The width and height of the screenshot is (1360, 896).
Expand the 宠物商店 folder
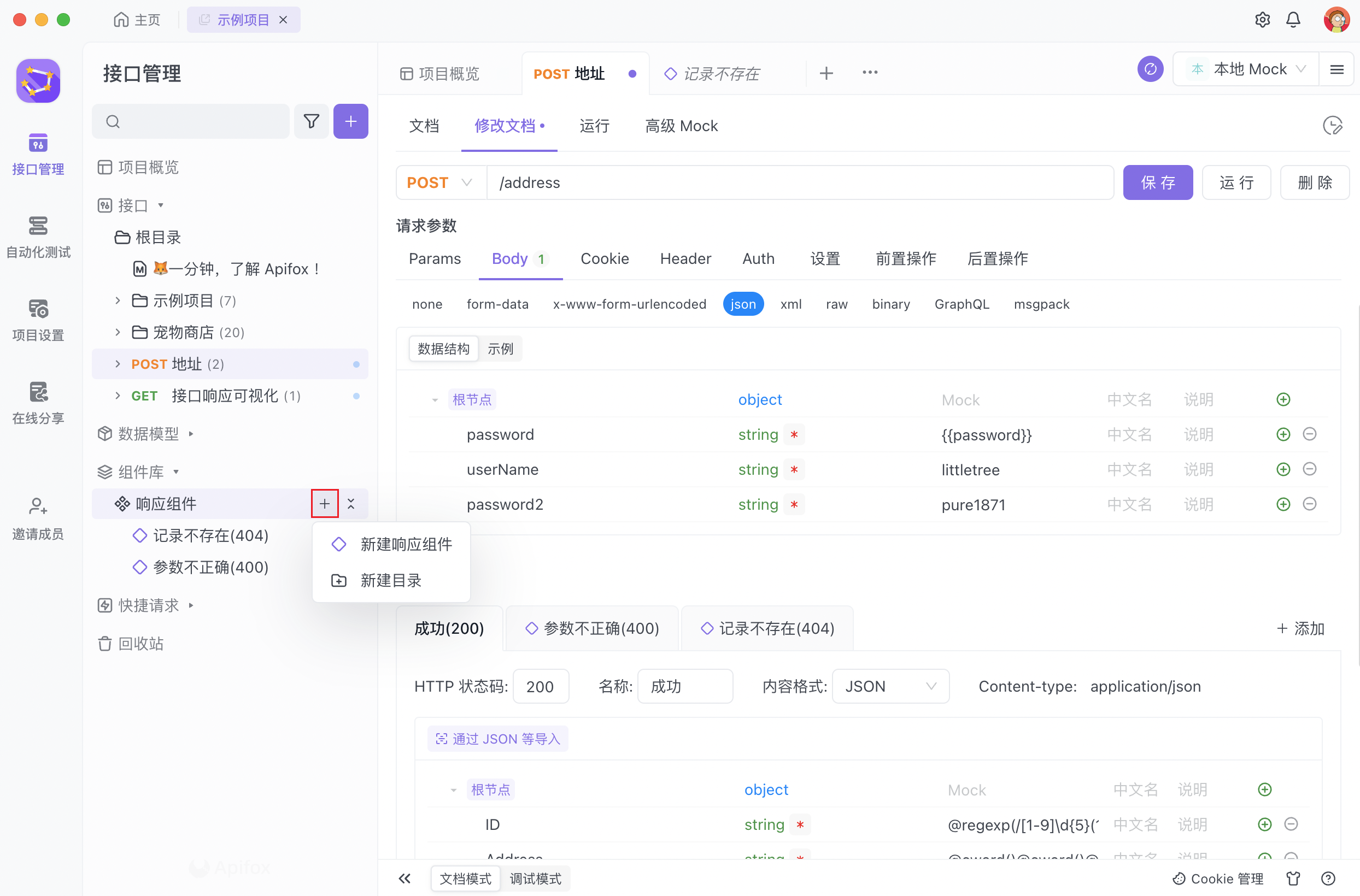click(x=118, y=332)
